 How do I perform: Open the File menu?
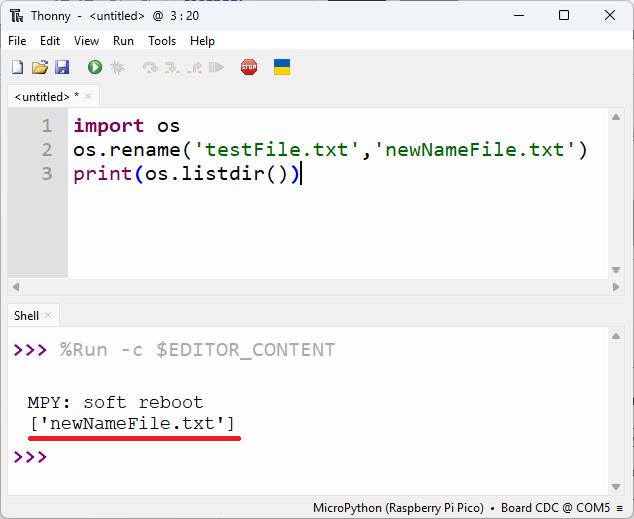coord(17,41)
